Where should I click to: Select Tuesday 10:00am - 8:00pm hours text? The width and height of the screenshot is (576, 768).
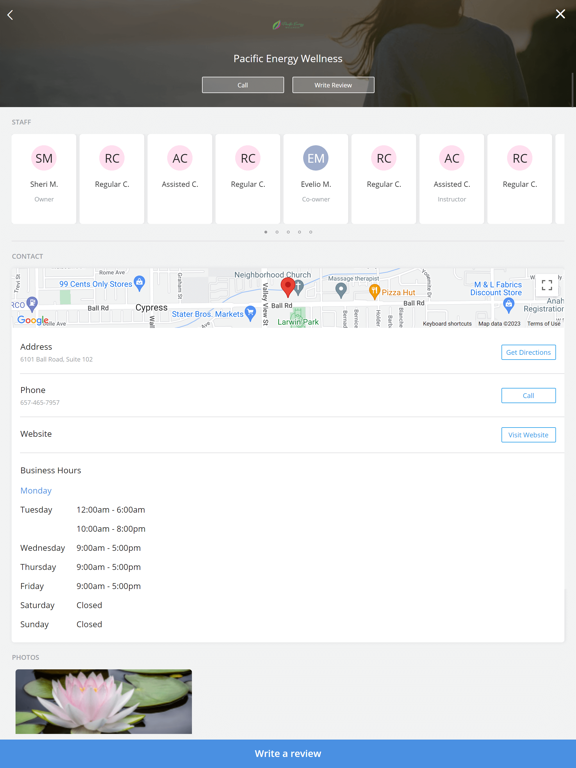click(111, 528)
